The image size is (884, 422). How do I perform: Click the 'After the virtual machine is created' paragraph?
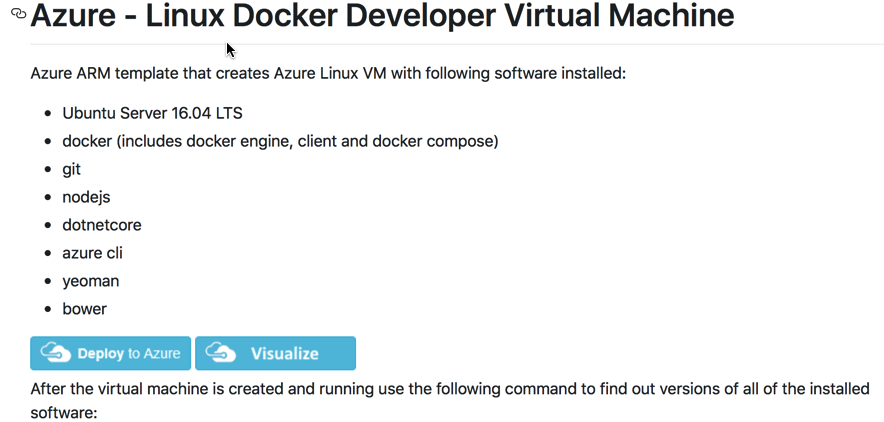point(450,400)
